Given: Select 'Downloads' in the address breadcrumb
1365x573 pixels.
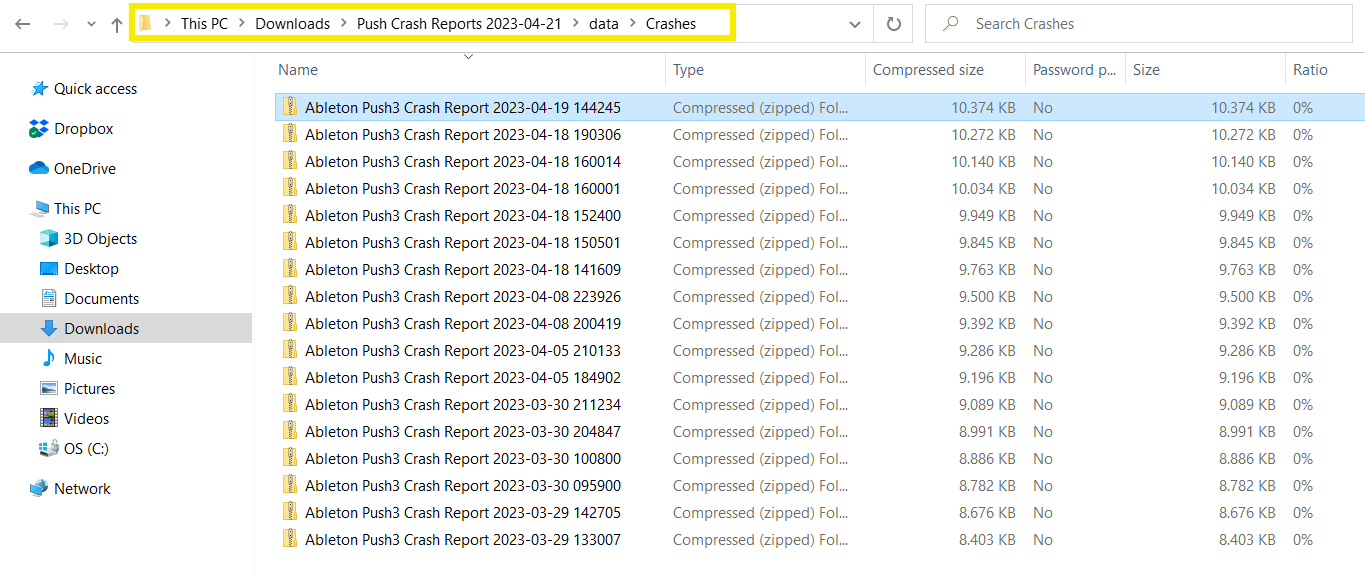Looking at the screenshot, I should pos(292,24).
